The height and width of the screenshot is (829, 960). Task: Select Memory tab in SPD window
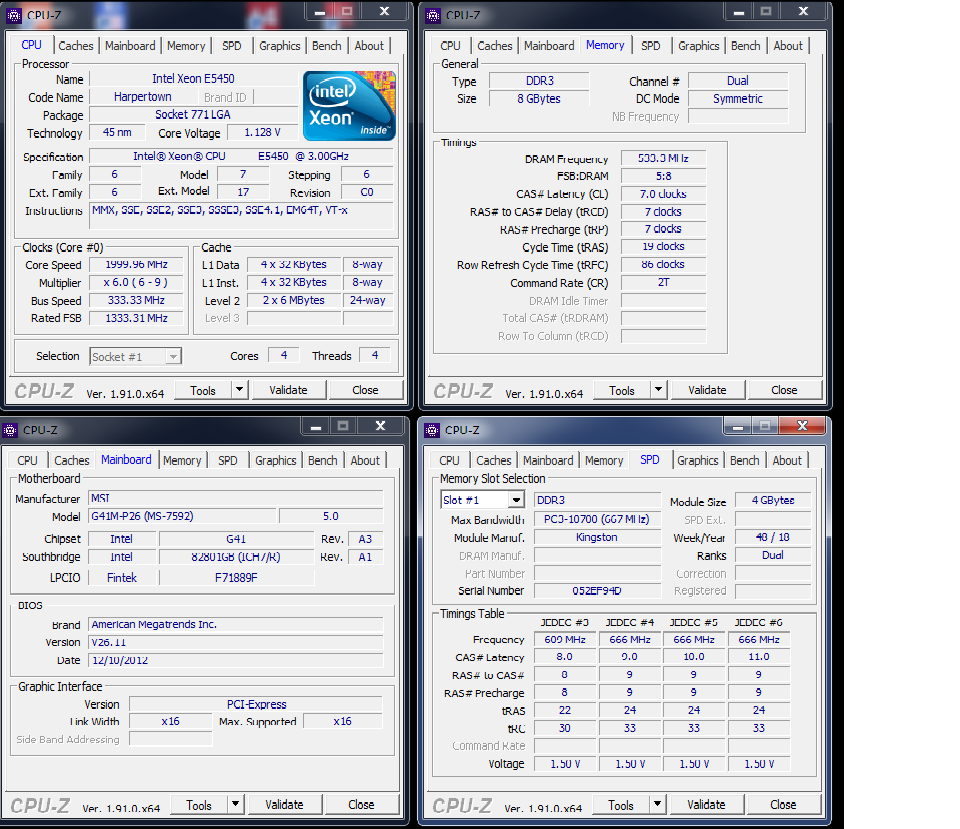604,460
